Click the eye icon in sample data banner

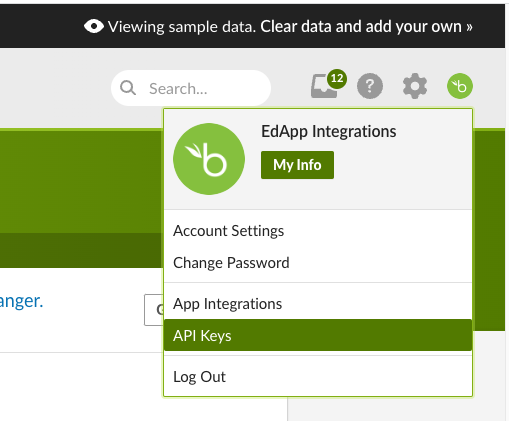[x=94, y=26]
